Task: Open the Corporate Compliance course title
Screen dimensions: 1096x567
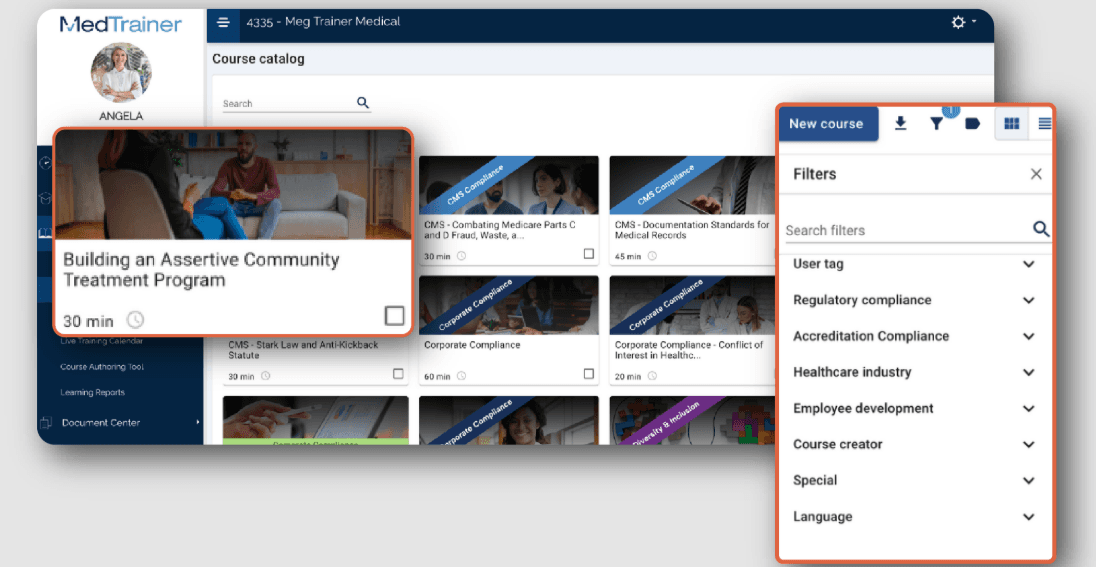Action: 472,345
